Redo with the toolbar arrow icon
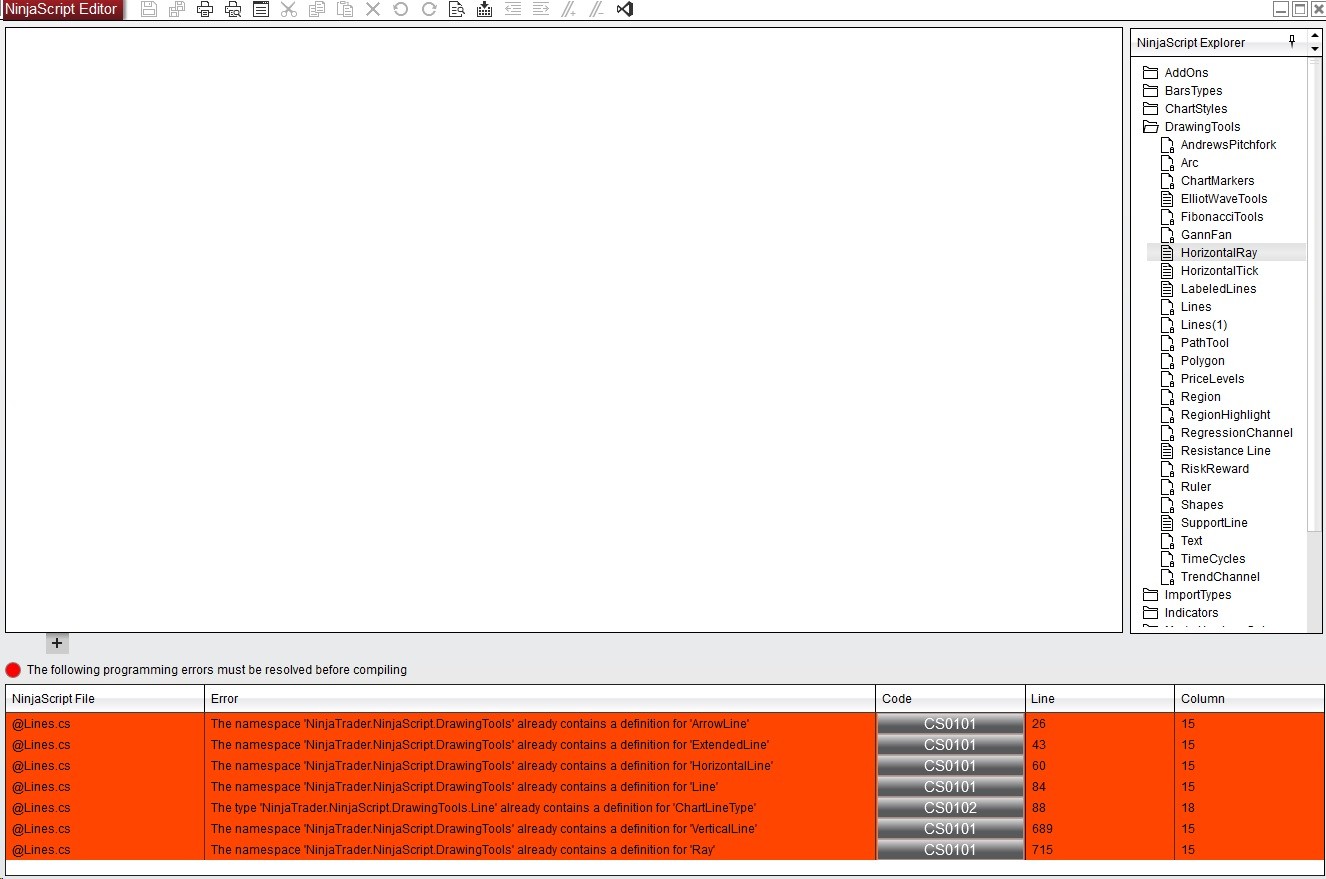 (x=429, y=9)
